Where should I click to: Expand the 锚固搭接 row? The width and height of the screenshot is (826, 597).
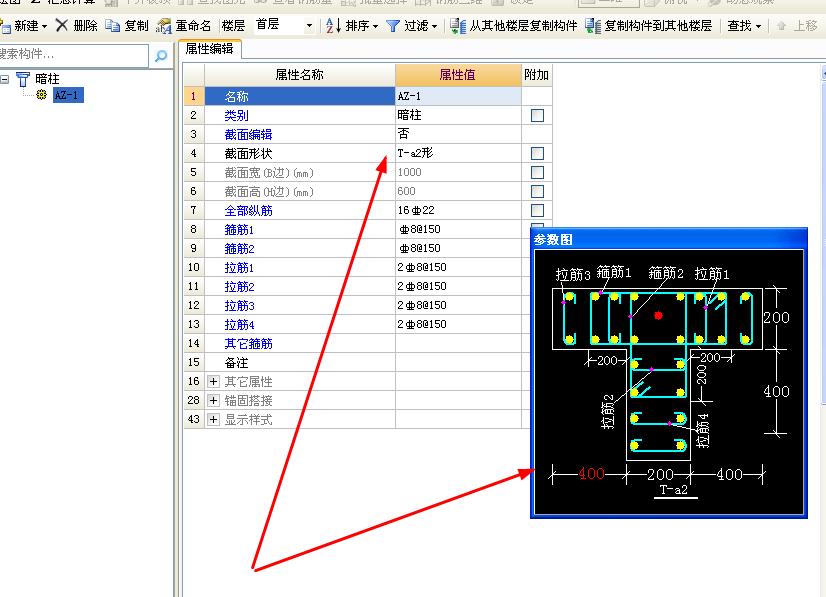point(213,400)
